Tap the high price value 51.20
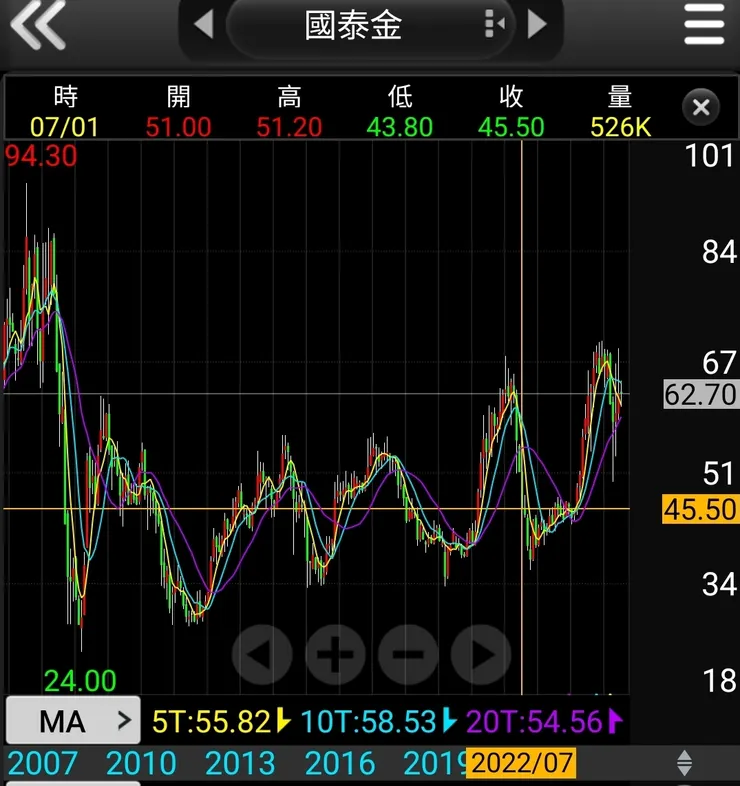Image resolution: width=740 pixels, height=786 pixels. pos(289,127)
